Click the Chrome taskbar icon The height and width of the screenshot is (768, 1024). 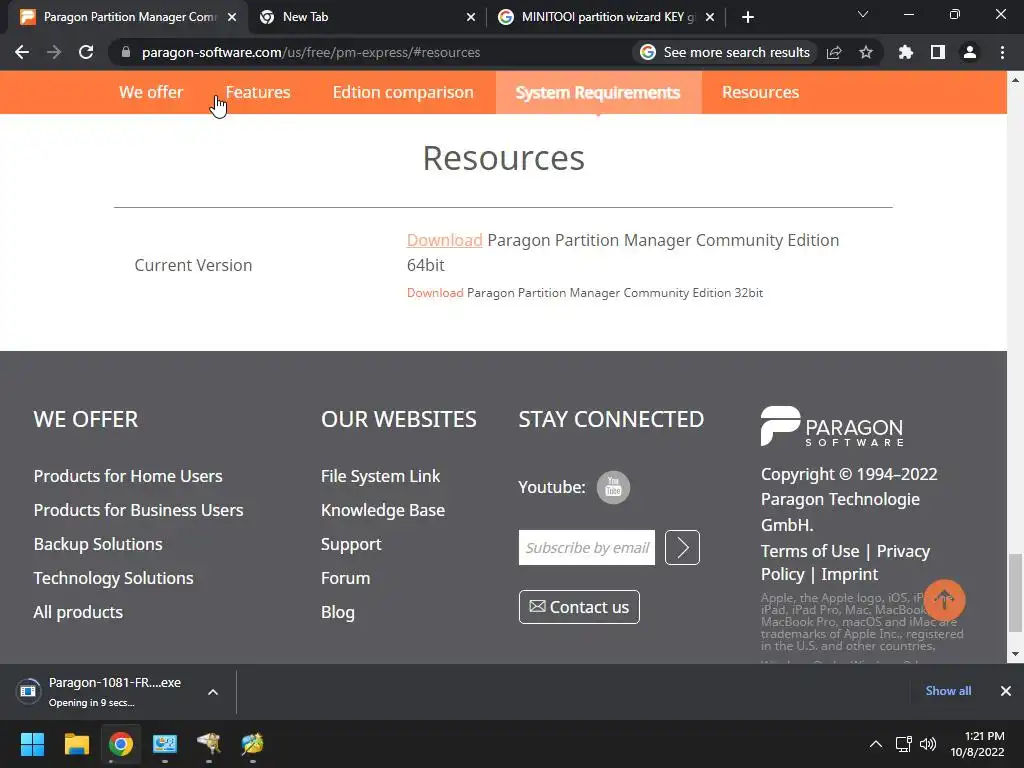click(121, 744)
